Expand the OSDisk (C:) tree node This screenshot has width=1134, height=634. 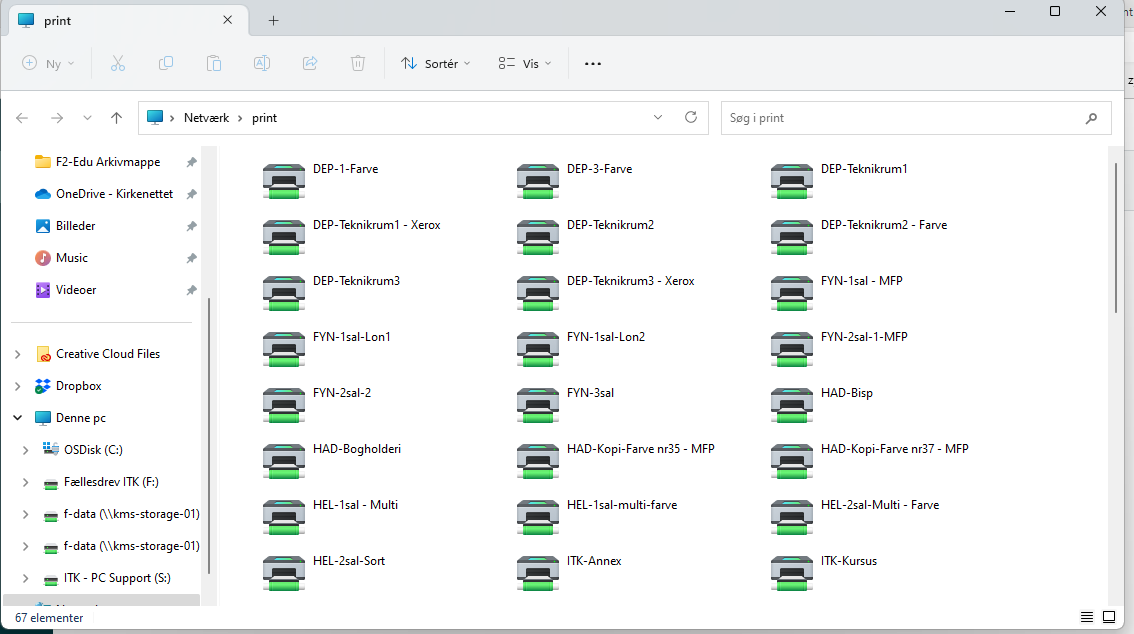pos(25,450)
